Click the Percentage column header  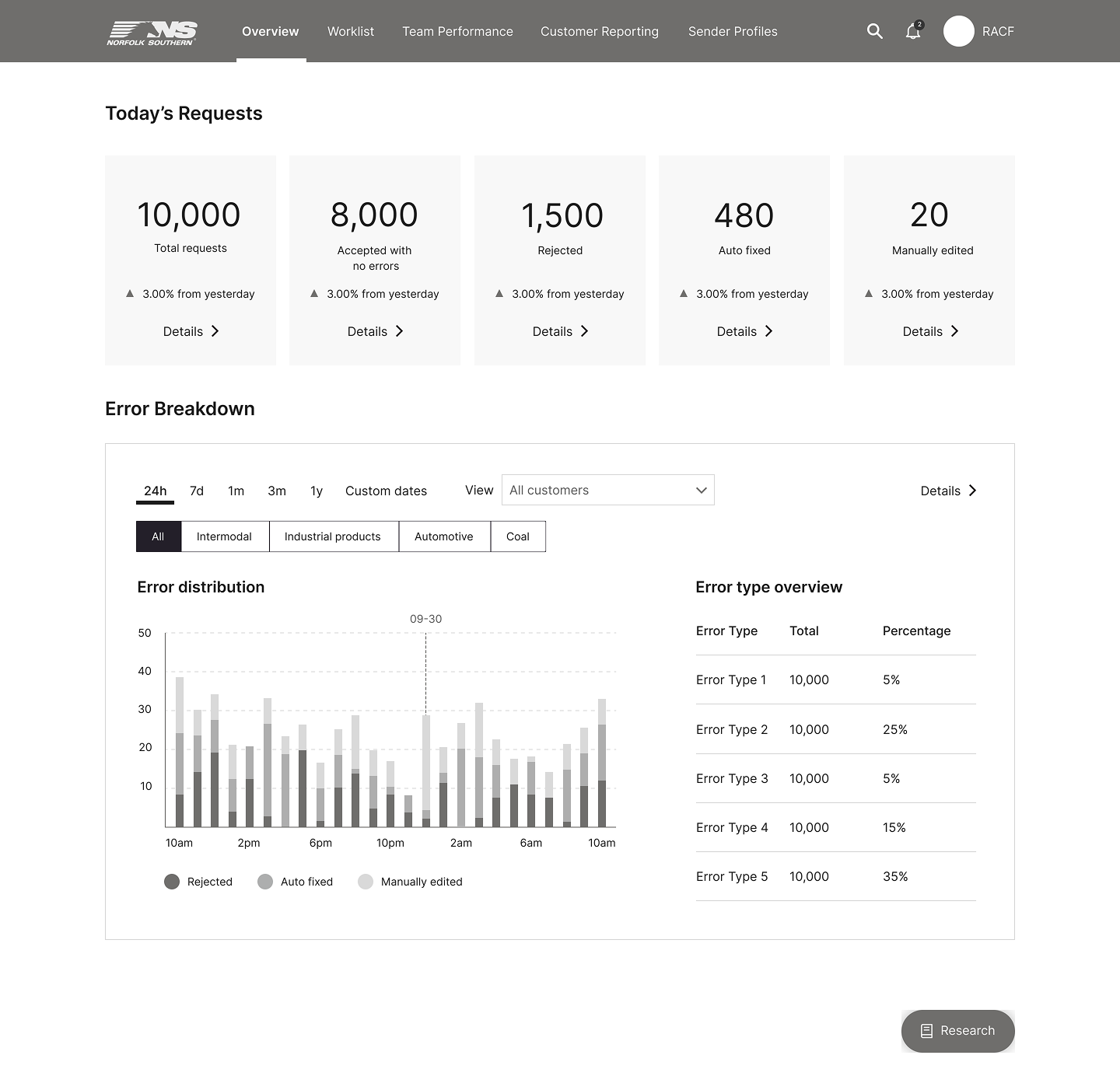pos(916,631)
